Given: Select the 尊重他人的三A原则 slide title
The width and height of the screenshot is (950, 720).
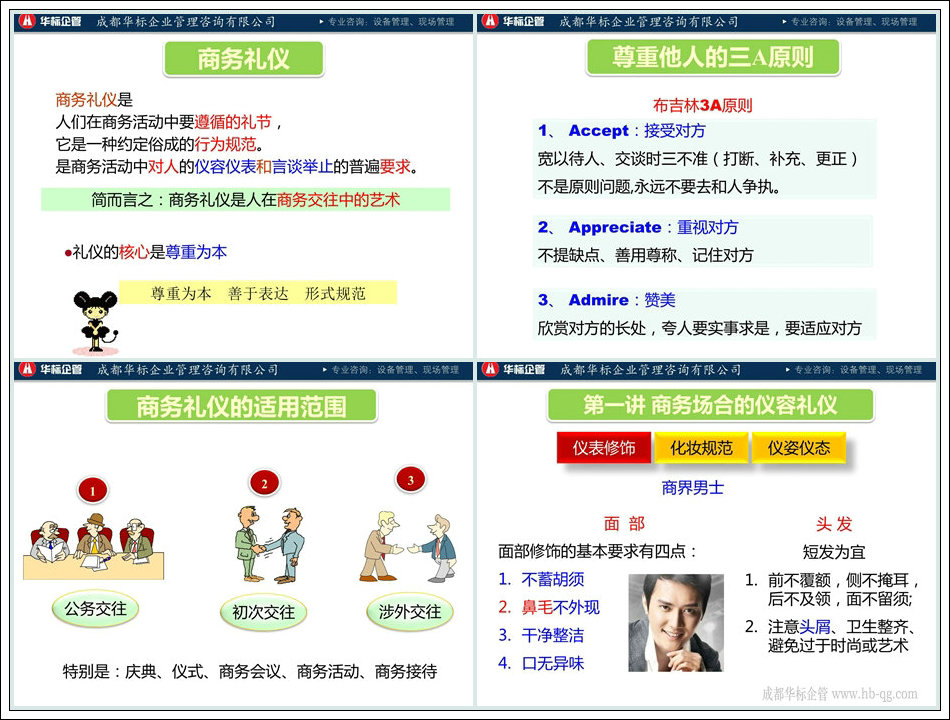Looking at the screenshot, I should [712, 58].
